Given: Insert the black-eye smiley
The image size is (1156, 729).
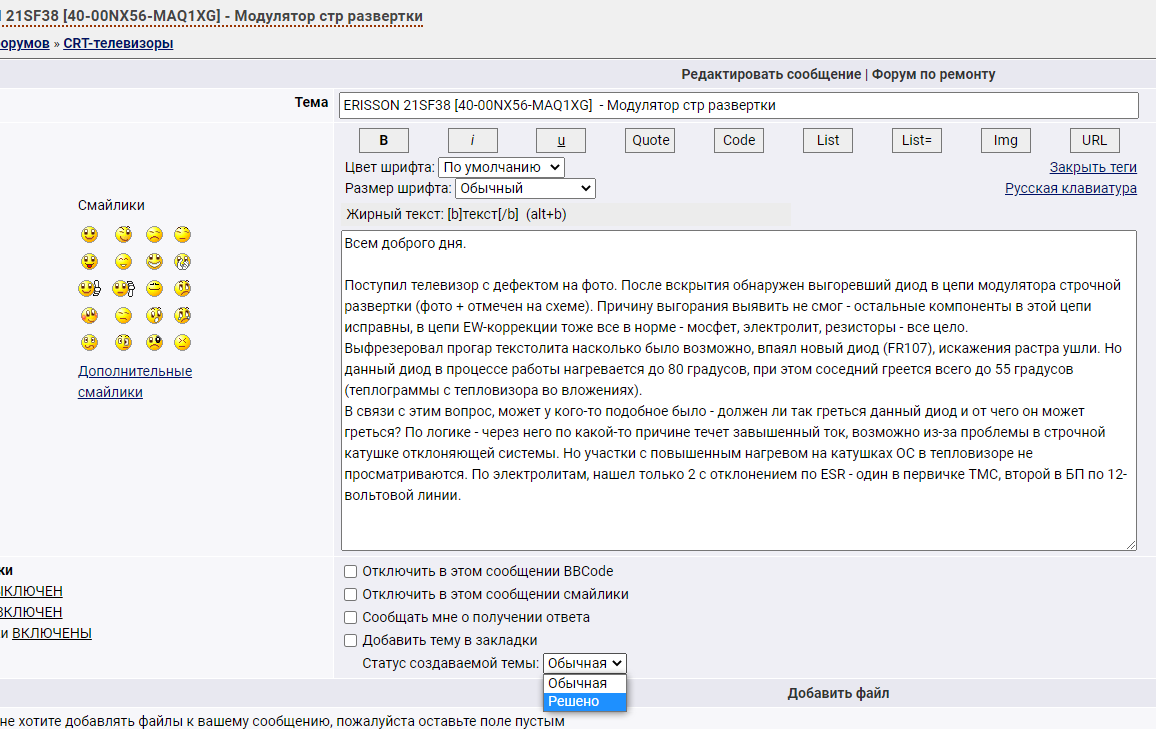Looking at the screenshot, I should click(x=153, y=343).
